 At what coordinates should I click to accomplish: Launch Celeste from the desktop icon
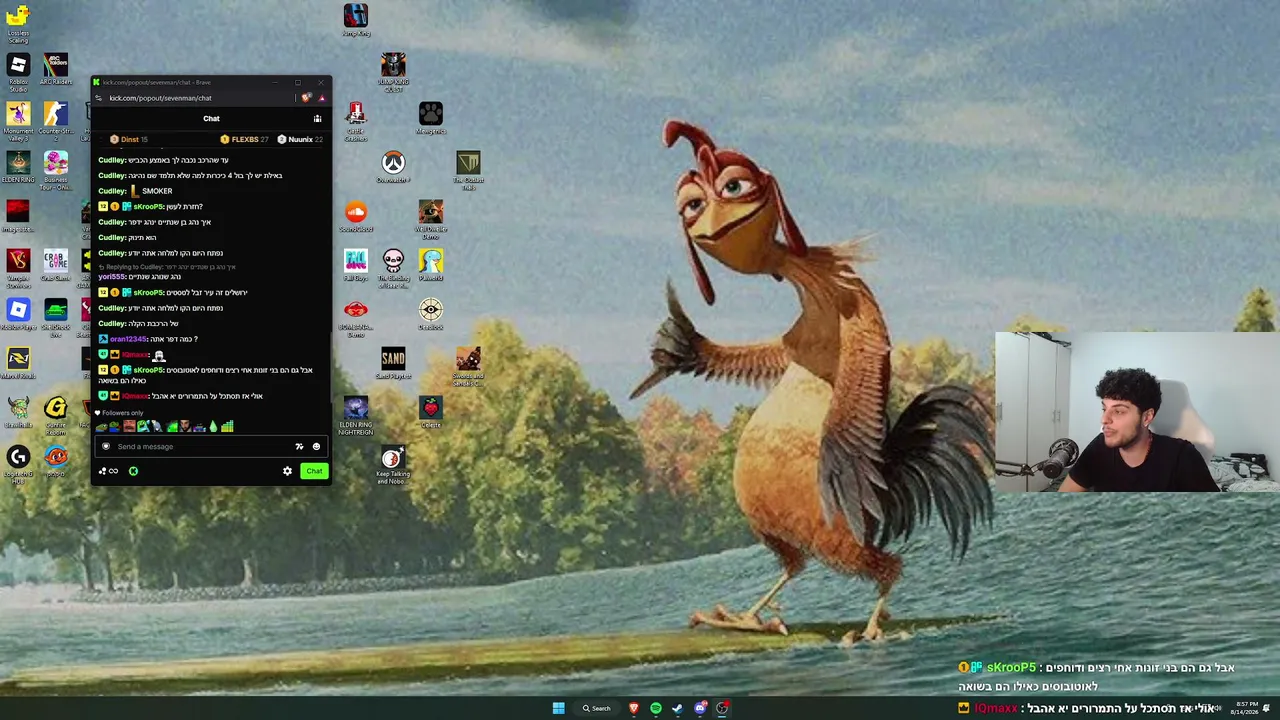431,412
